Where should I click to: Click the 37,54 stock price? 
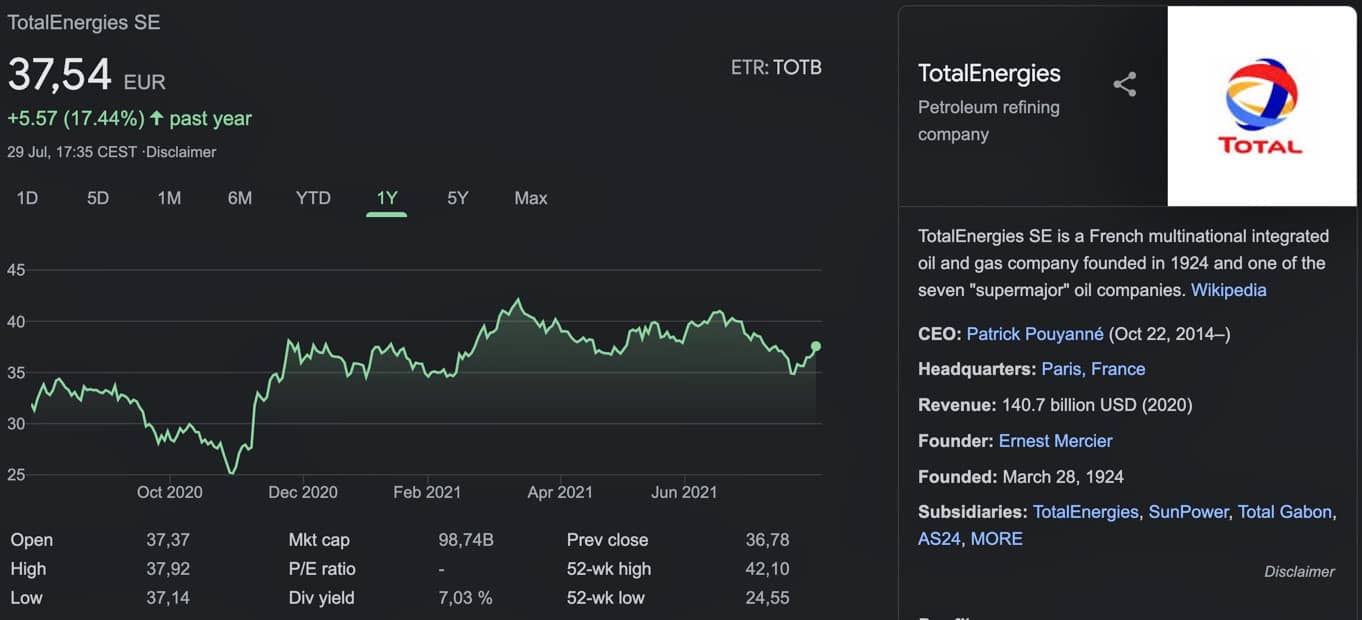pyautogui.click(x=59, y=75)
